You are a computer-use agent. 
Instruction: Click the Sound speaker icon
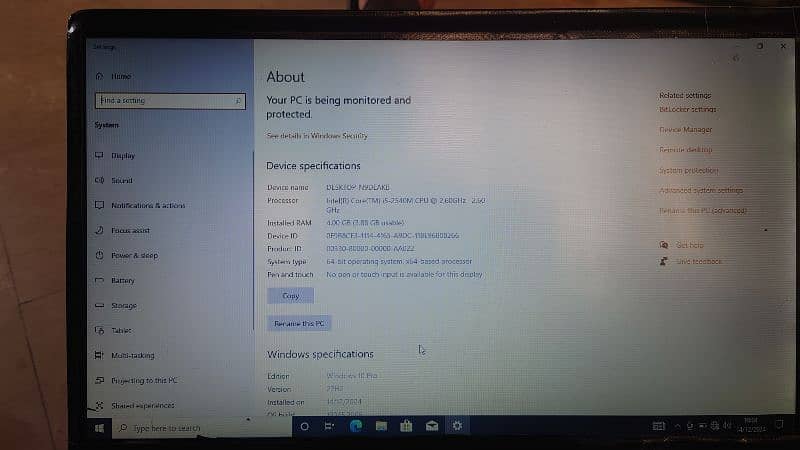99,180
